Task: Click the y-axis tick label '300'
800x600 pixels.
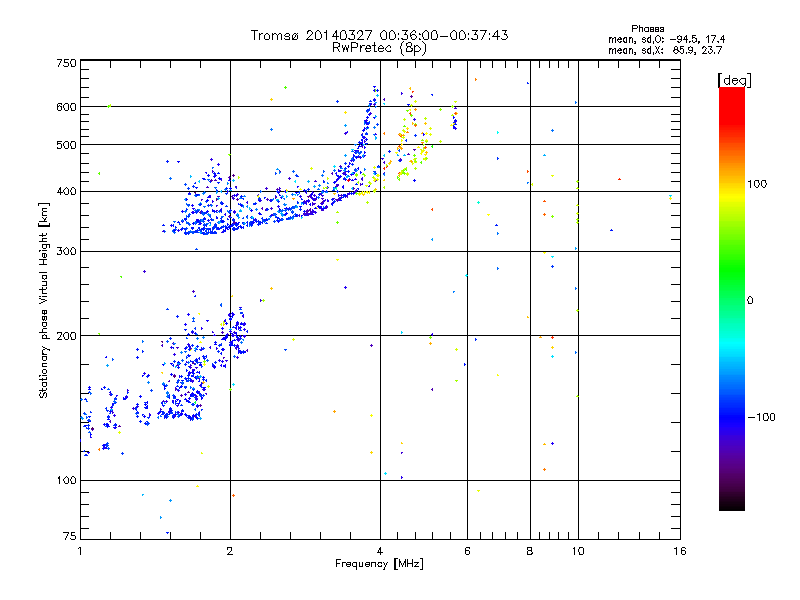Action: coord(66,252)
